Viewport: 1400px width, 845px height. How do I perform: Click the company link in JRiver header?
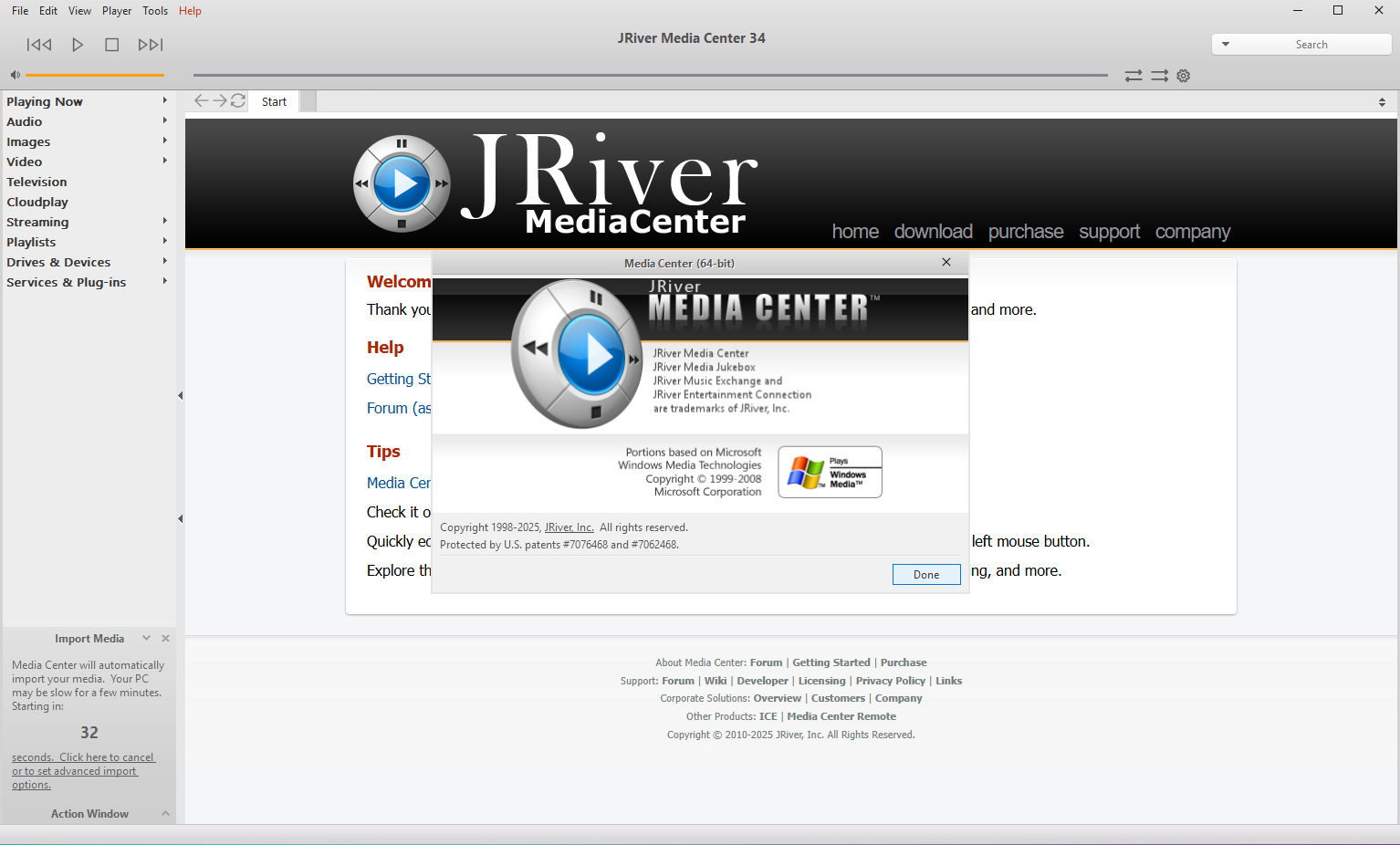coord(1193,232)
